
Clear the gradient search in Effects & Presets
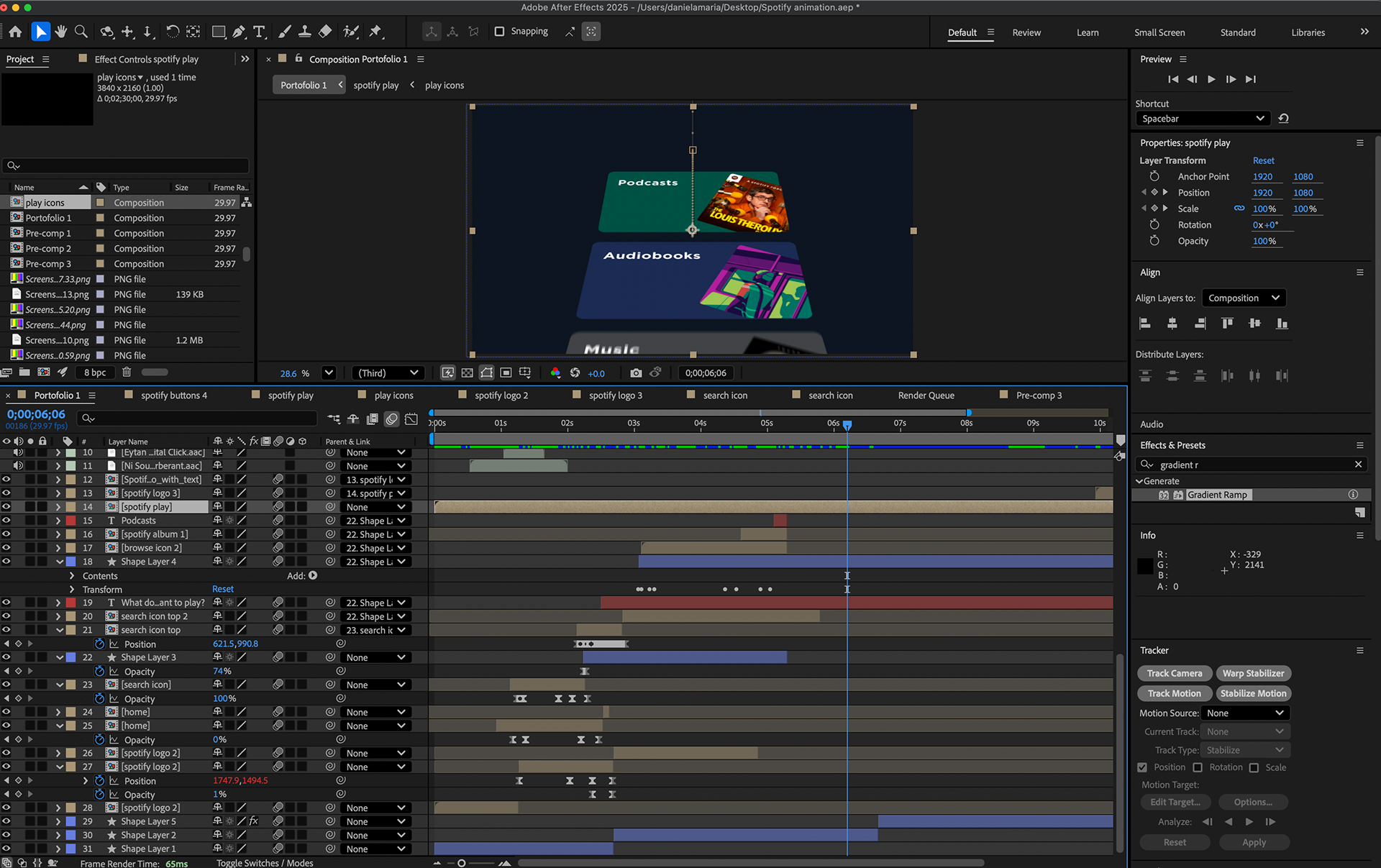[x=1358, y=465]
